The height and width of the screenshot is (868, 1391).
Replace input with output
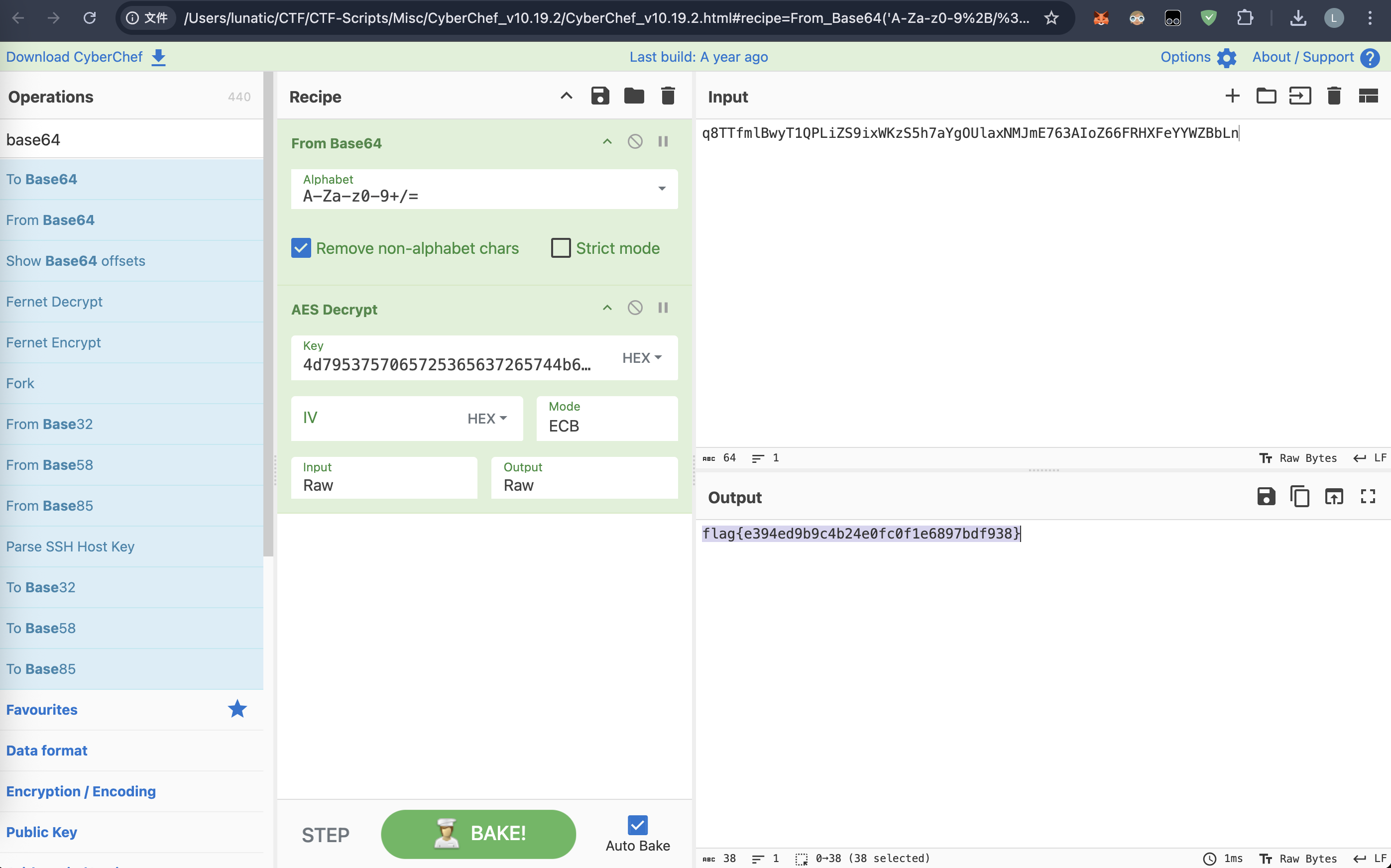tap(1334, 496)
